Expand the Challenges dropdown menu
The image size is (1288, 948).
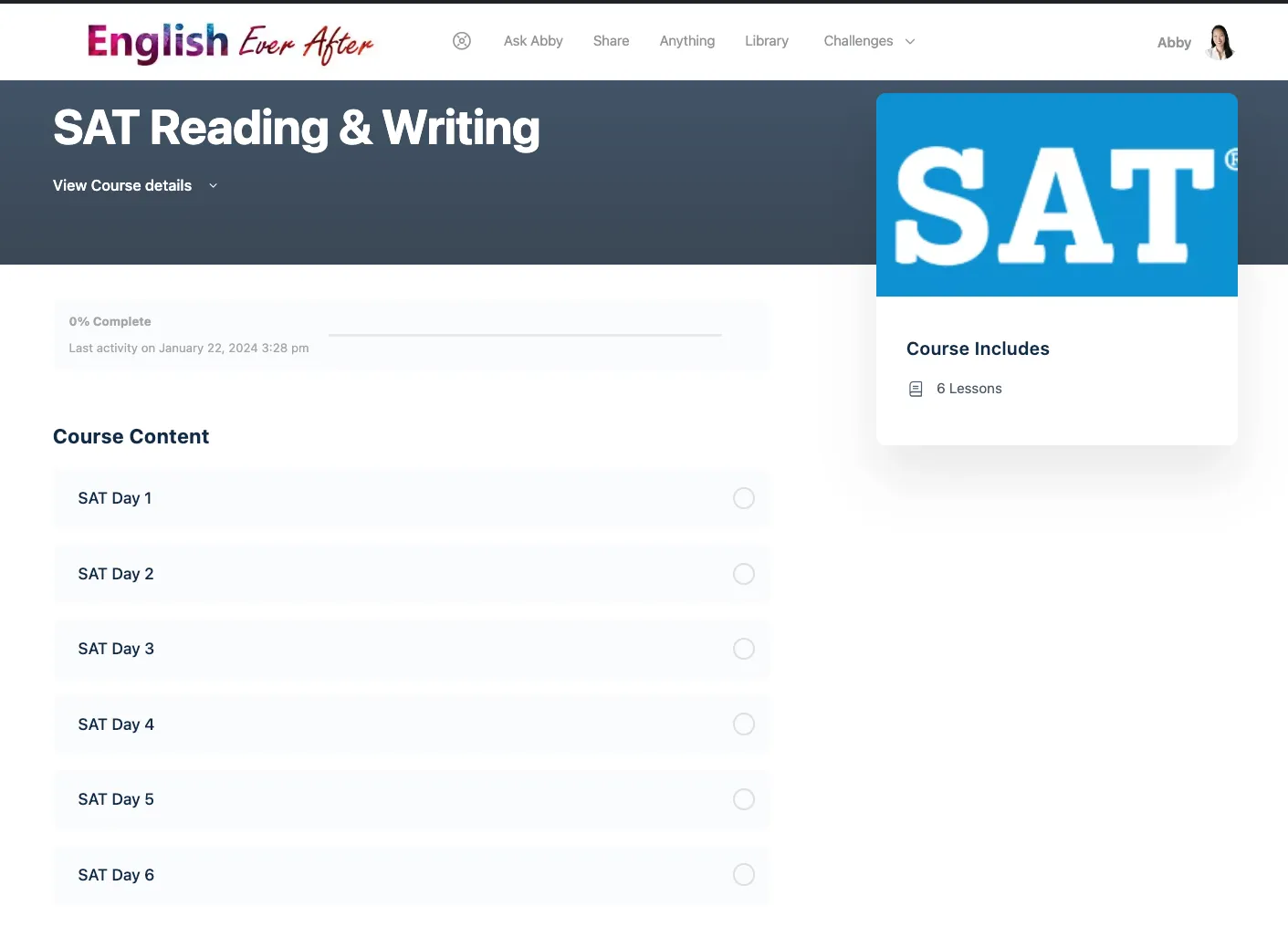pos(868,41)
